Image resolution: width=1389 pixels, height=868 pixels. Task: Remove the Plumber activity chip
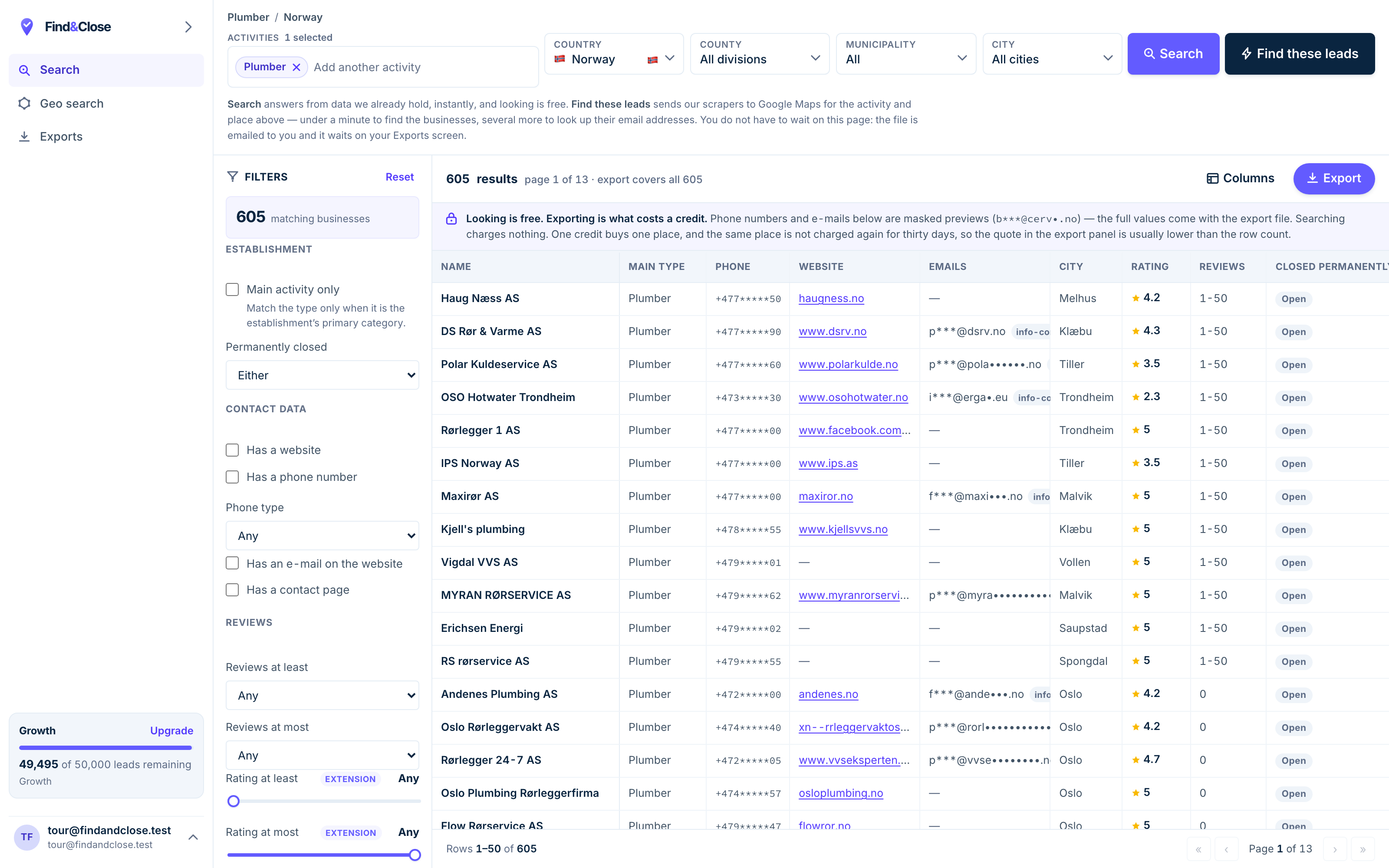point(296,67)
